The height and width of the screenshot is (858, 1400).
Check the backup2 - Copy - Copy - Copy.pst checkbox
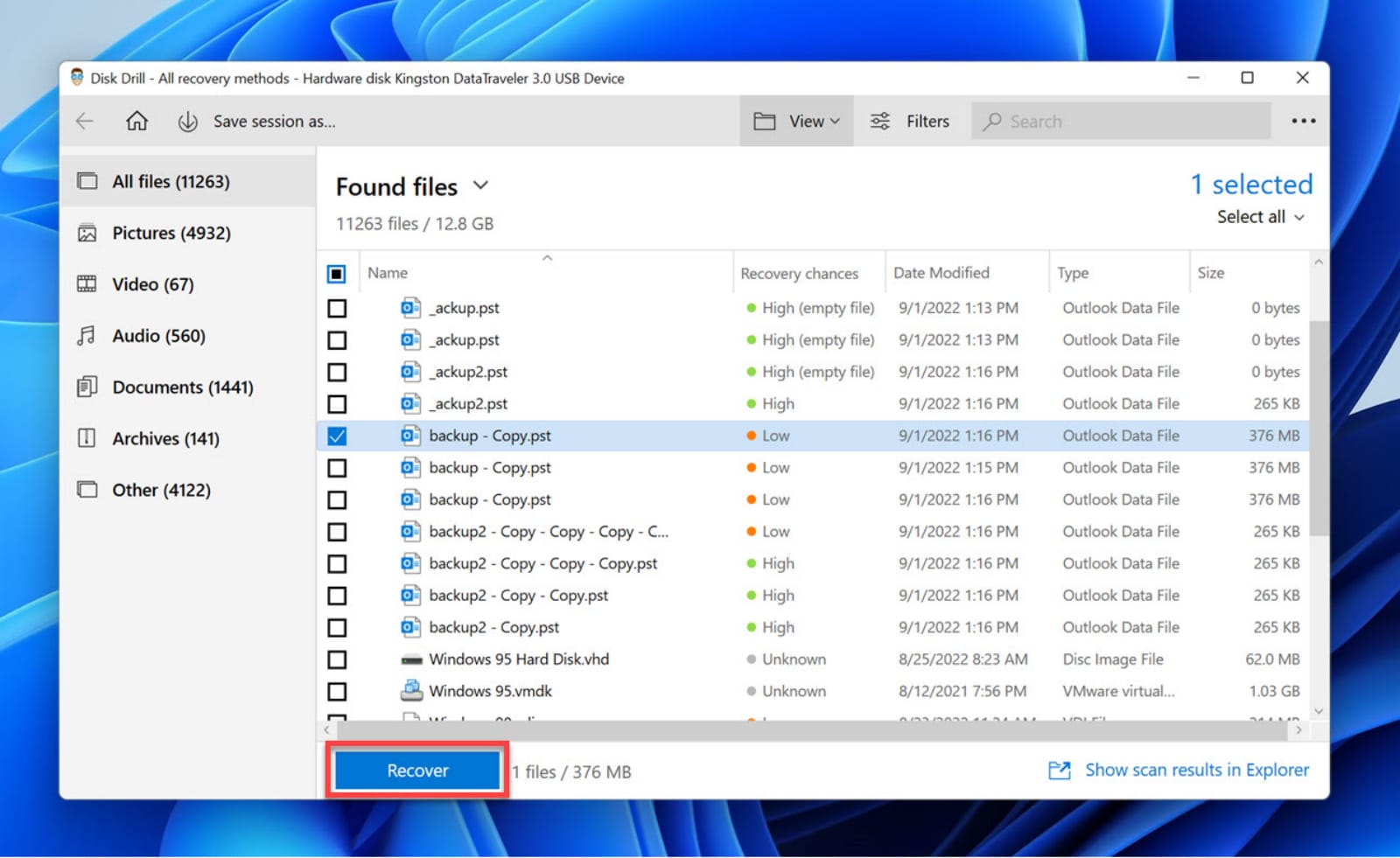coord(337,564)
